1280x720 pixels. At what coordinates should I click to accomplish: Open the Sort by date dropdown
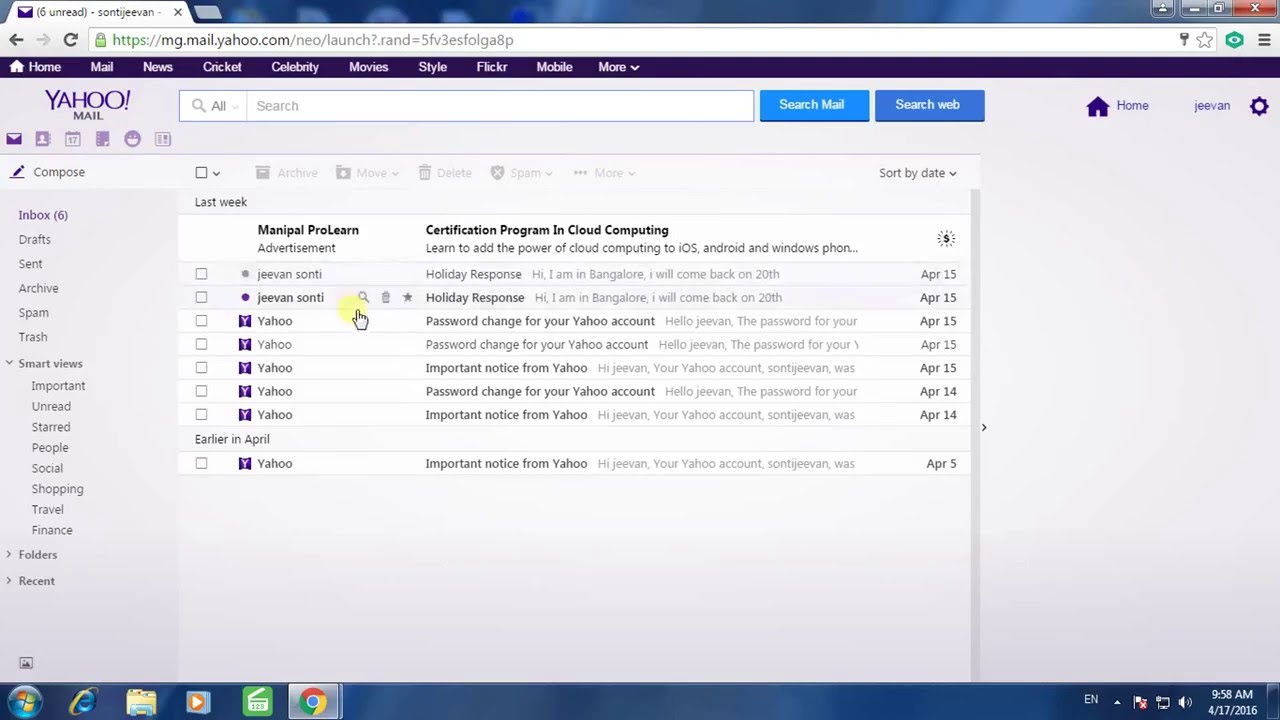pos(915,172)
